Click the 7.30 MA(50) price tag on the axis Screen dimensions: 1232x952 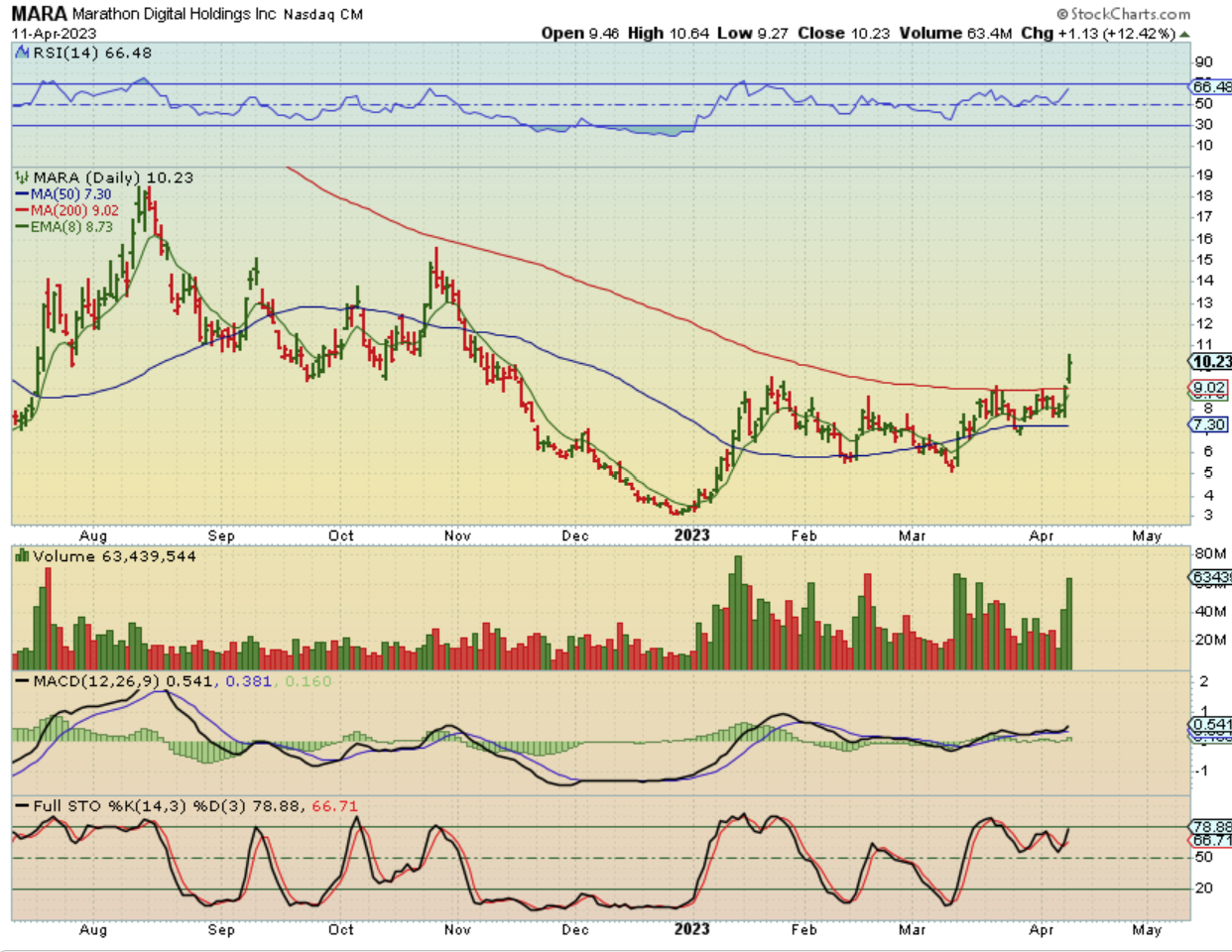pos(1209,424)
